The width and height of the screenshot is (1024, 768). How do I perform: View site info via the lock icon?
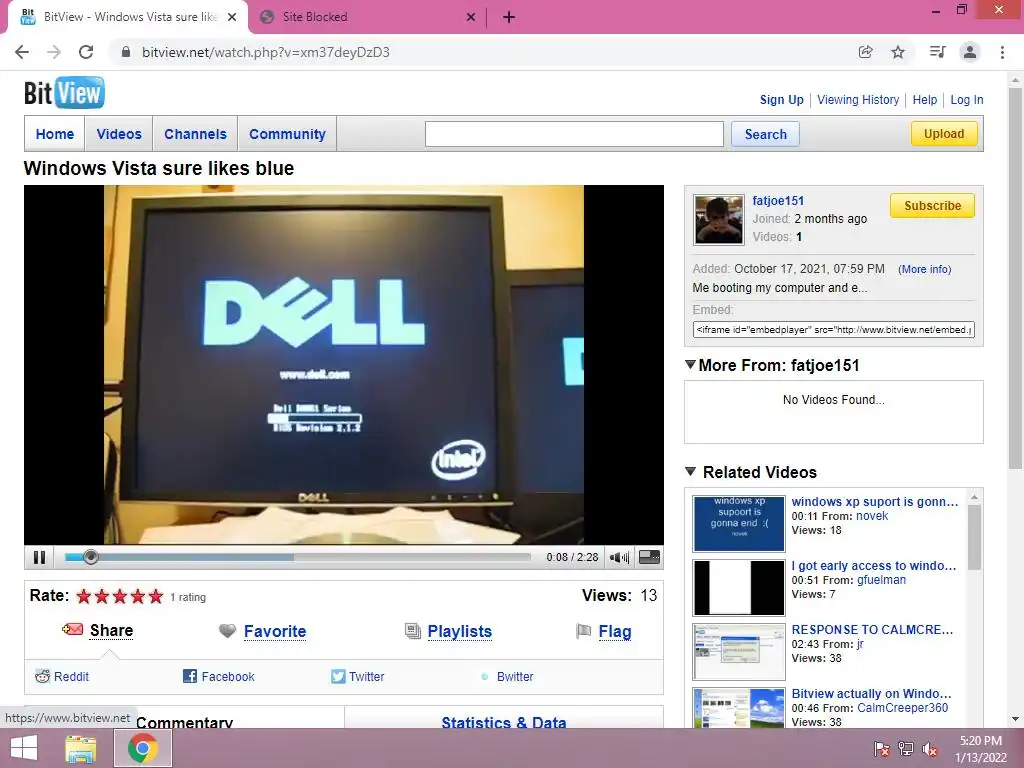126,52
